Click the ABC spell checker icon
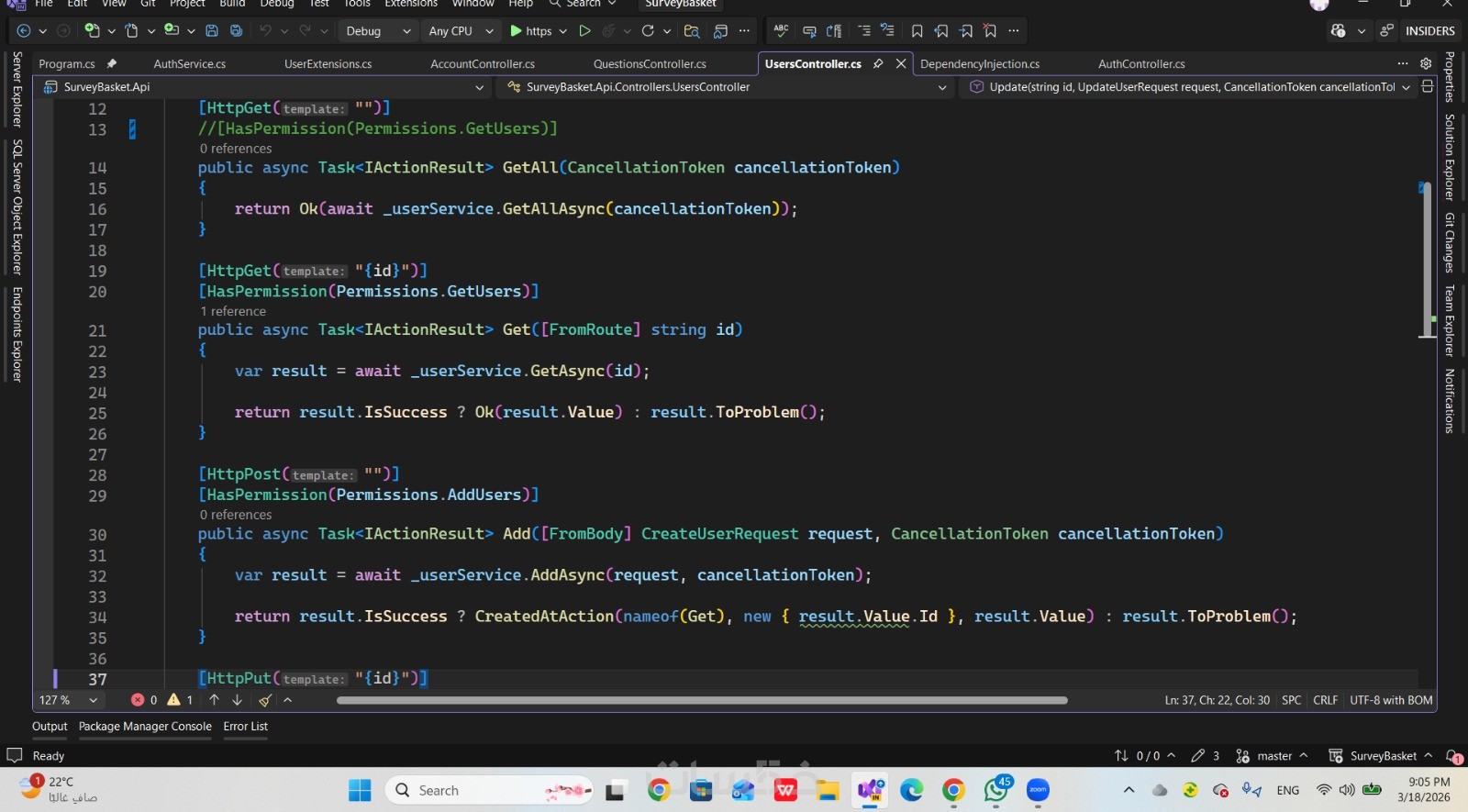Screen dimensions: 1468x812 coord(781,31)
